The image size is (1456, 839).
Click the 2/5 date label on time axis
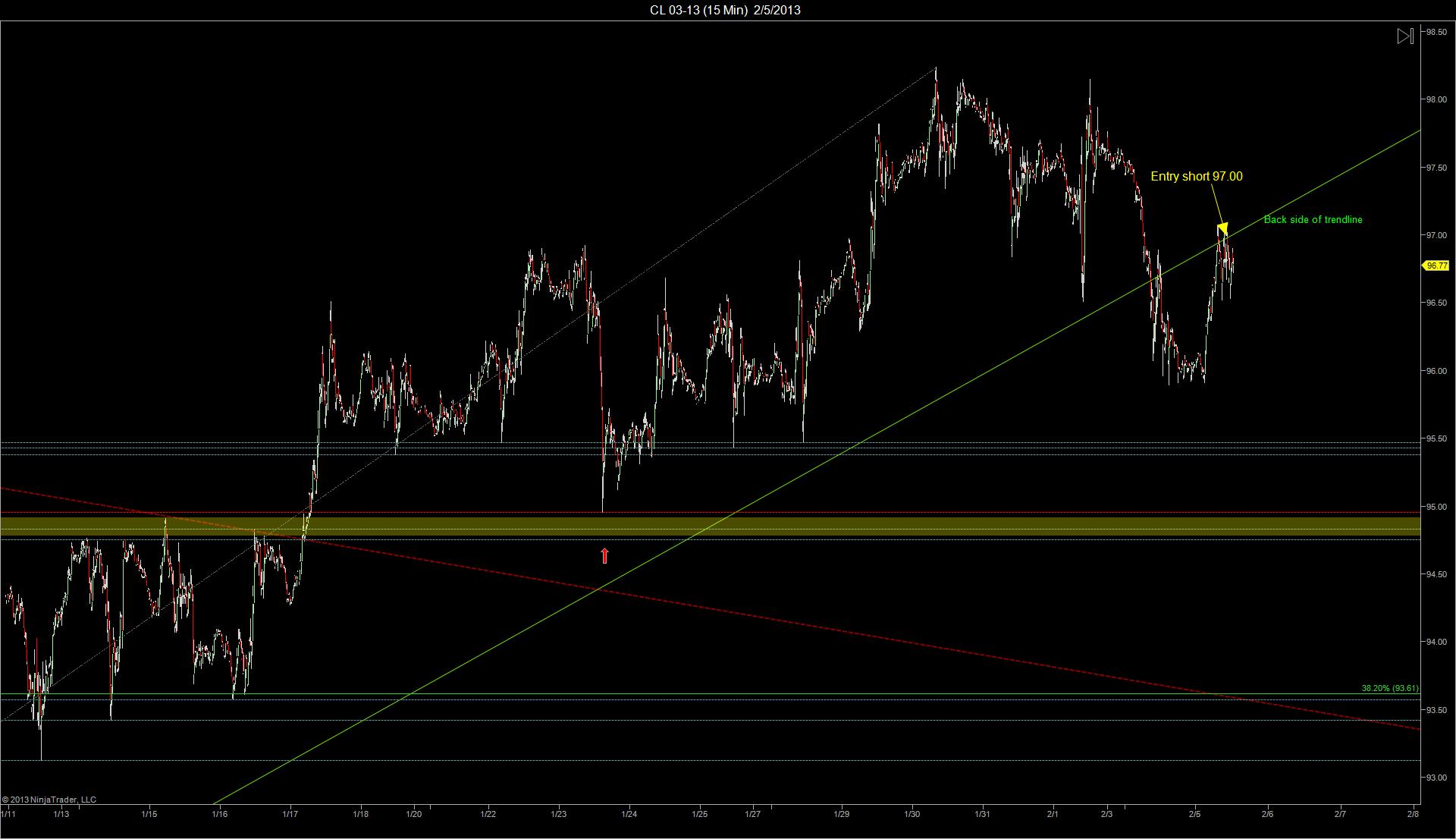click(1195, 814)
